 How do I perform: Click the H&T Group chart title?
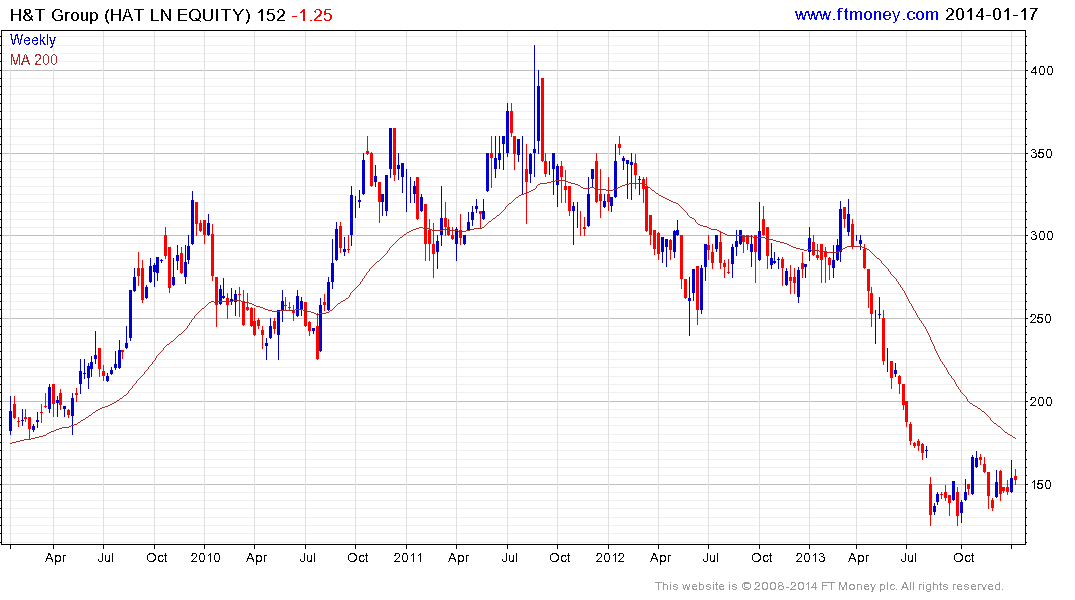130,15
